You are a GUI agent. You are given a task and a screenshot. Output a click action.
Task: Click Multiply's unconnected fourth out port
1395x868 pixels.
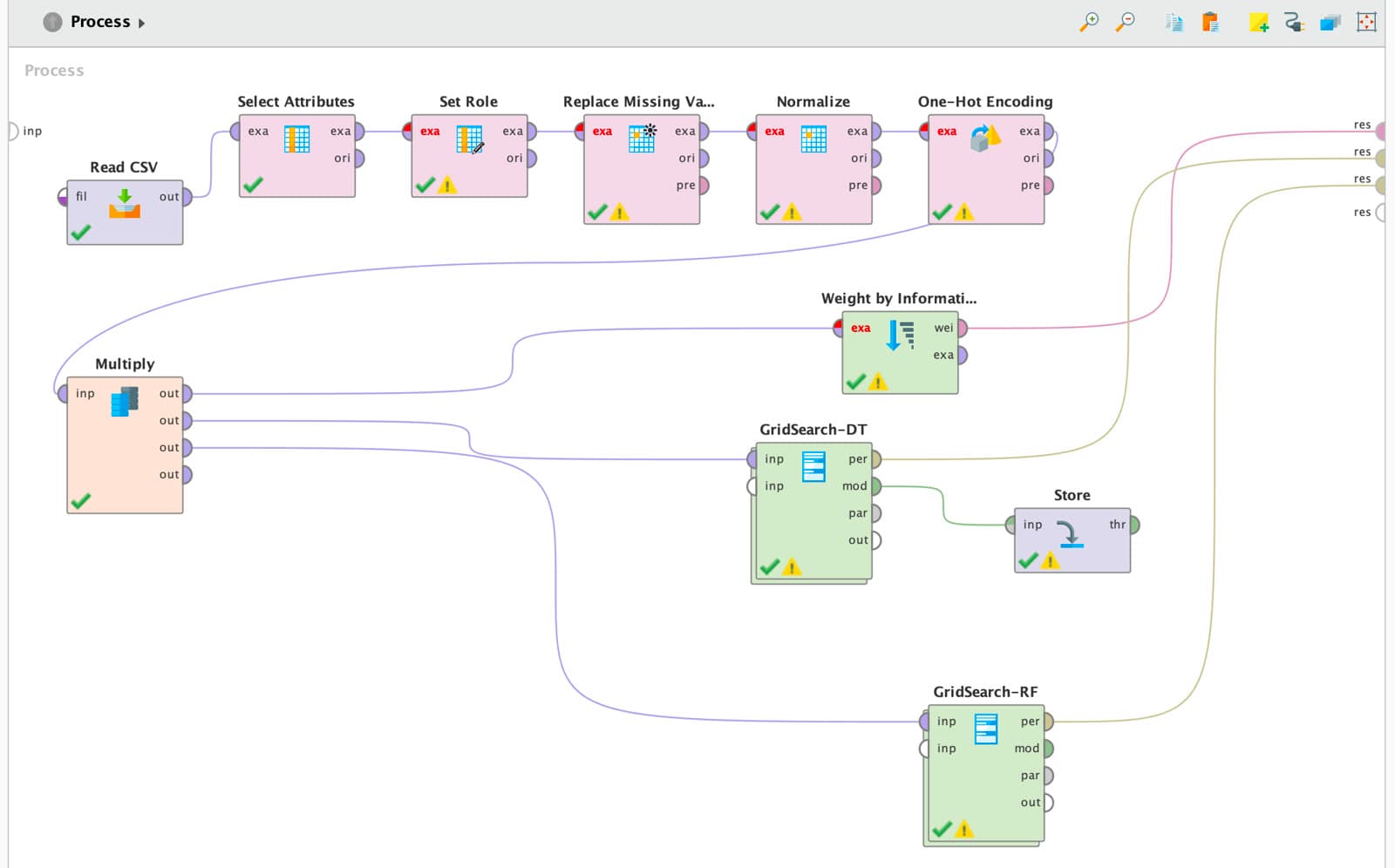pos(186,475)
